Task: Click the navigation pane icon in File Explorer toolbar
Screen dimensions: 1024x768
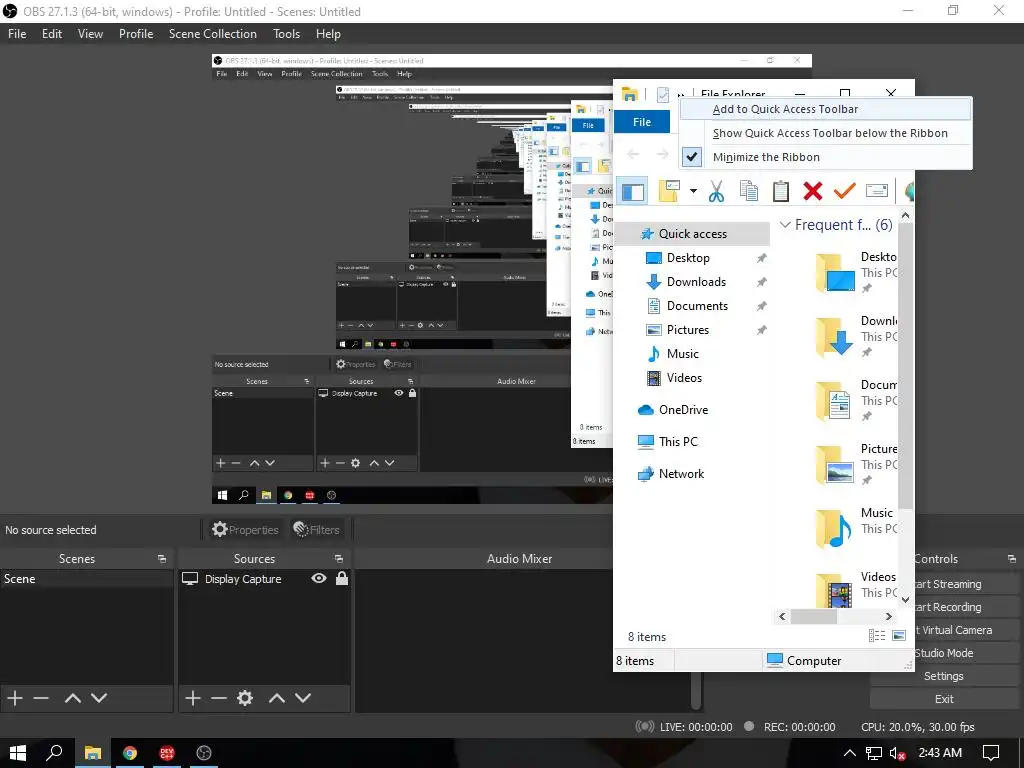Action: (632, 191)
